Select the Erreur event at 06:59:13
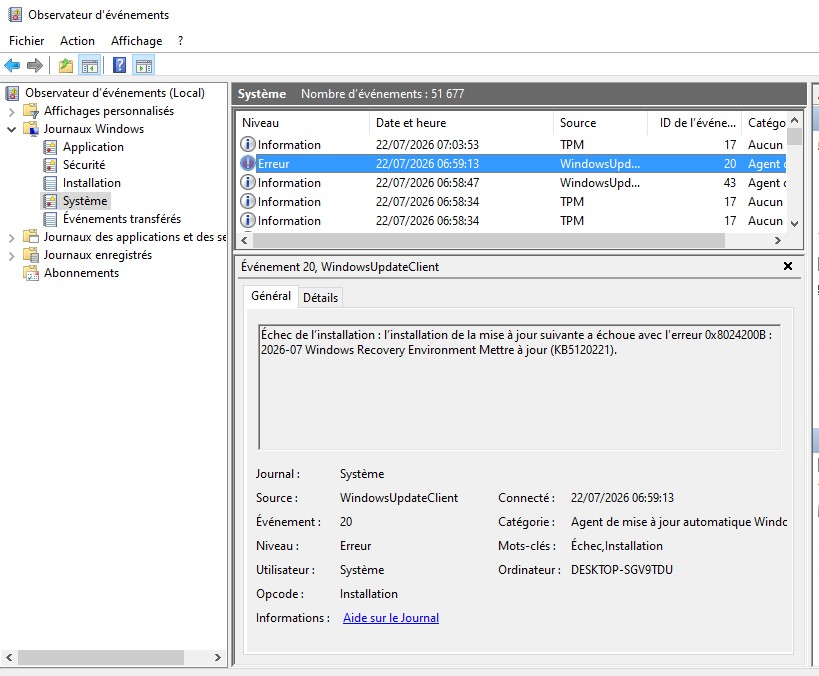Image resolution: width=819 pixels, height=676 pixels. [512, 164]
